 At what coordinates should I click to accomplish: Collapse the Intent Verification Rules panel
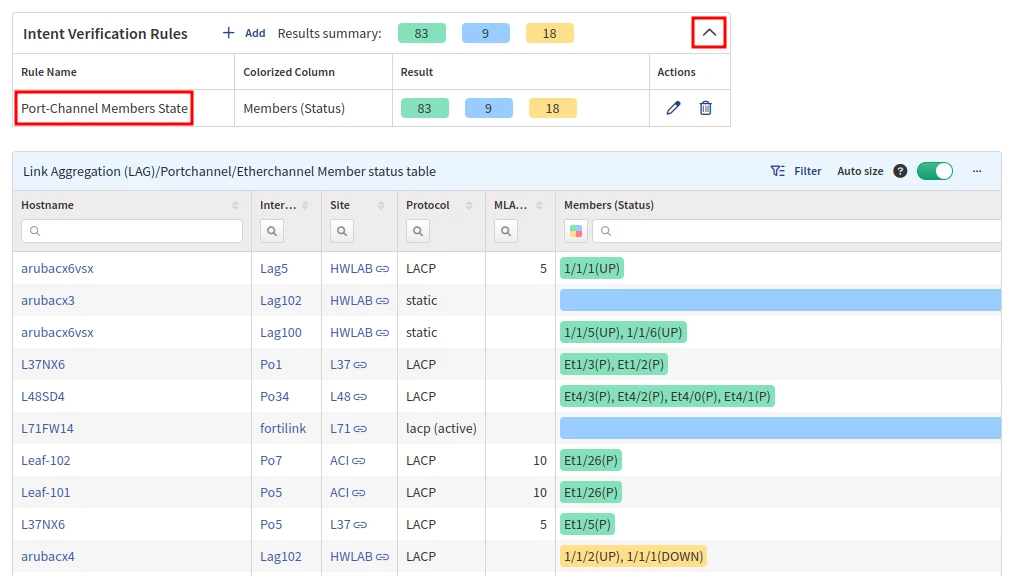(709, 33)
